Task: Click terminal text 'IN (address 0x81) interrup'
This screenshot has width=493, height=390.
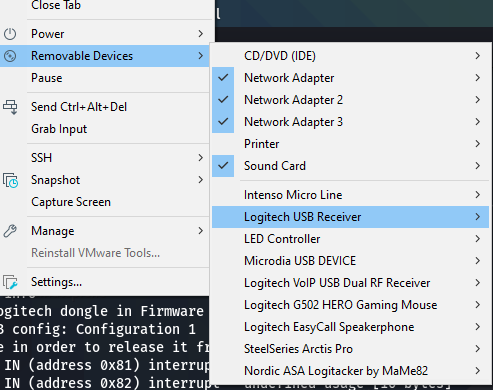Action: 107,365
